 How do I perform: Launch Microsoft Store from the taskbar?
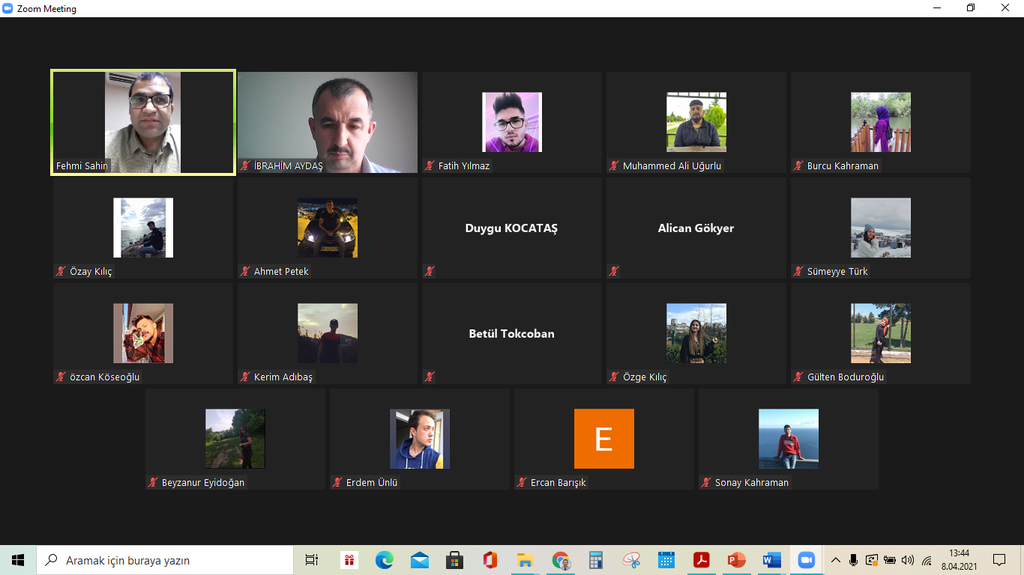(454, 560)
